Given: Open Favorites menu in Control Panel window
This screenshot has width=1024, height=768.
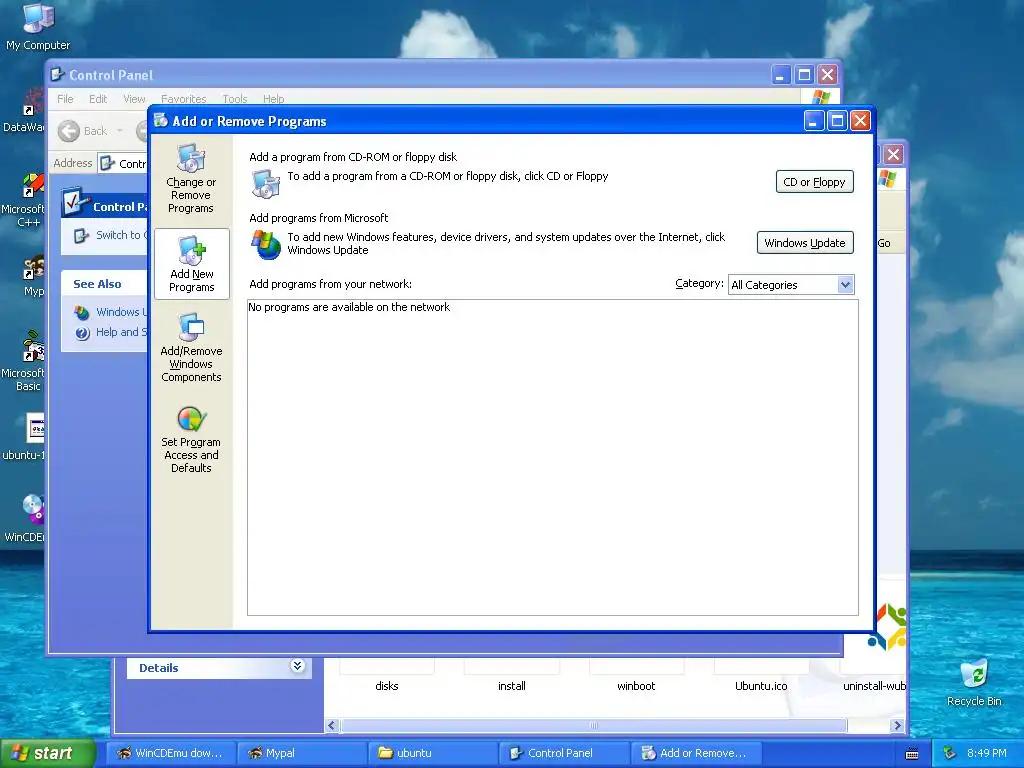Looking at the screenshot, I should click(x=184, y=99).
